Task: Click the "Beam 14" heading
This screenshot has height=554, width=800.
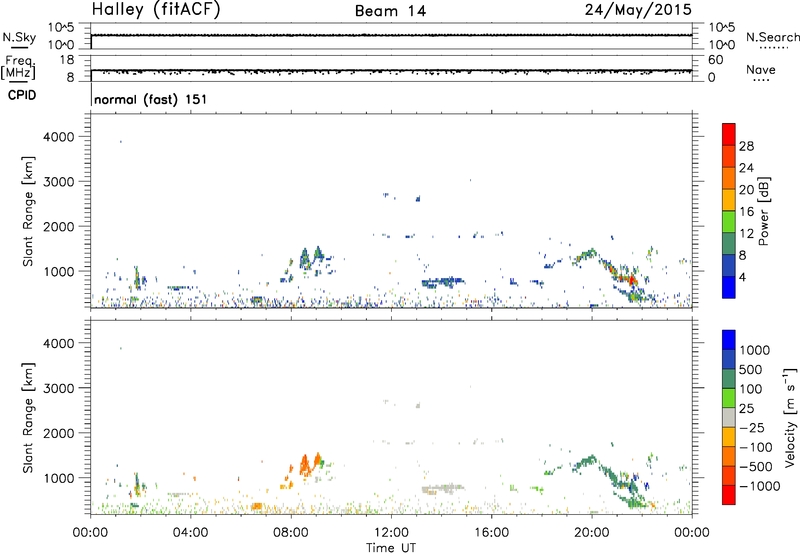Action: (x=390, y=11)
